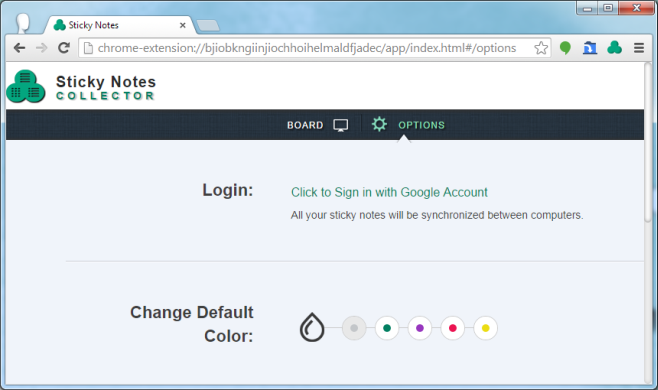Click the Sticky Notes Collector clover logo
The height and width of the screenshot is (390, 658).
point(26,86)
